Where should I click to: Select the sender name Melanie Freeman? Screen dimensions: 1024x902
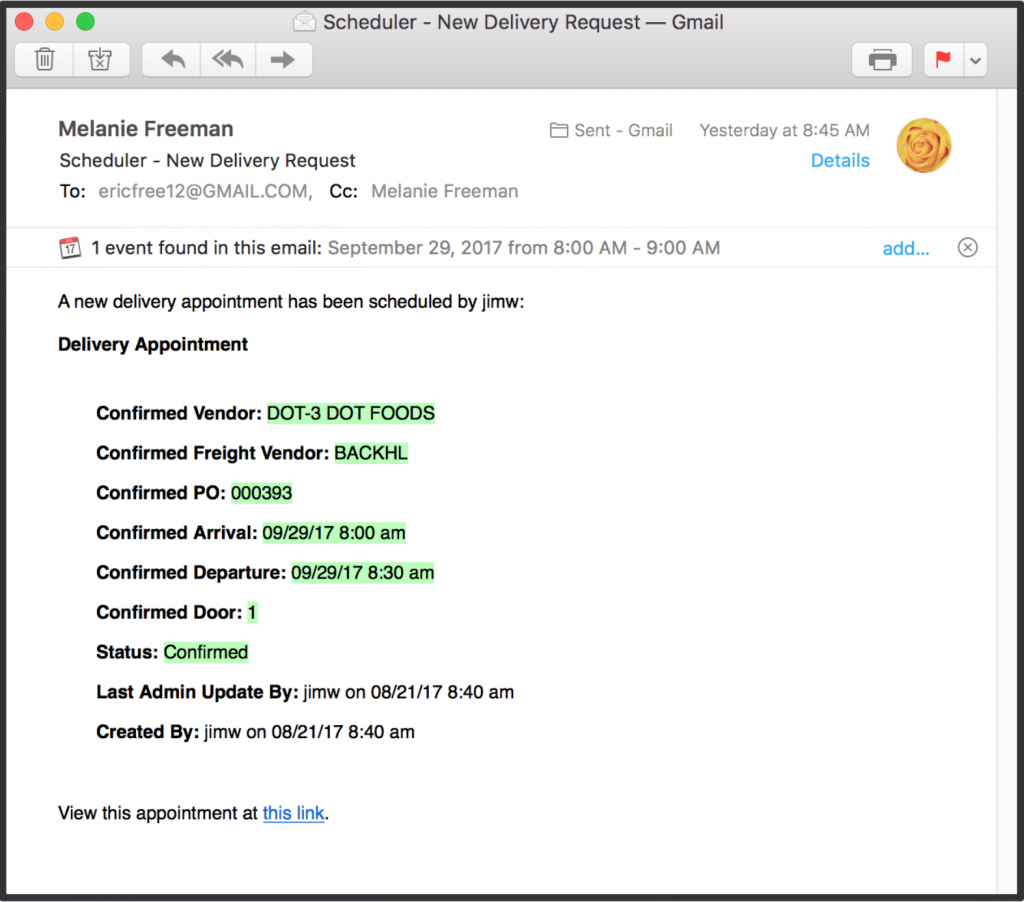coord(145,128)
